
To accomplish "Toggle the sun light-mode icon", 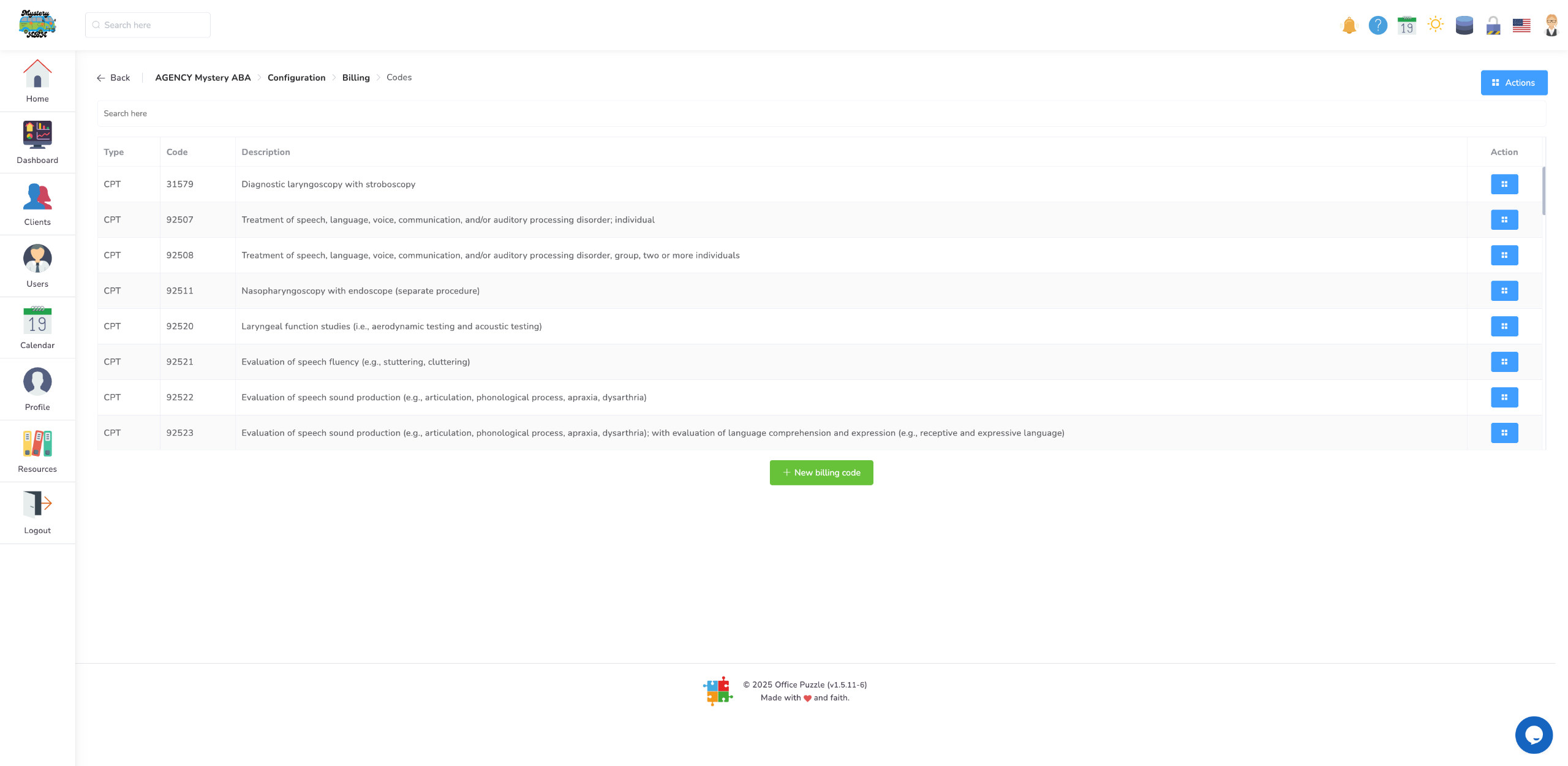I will click(1435, 25).
